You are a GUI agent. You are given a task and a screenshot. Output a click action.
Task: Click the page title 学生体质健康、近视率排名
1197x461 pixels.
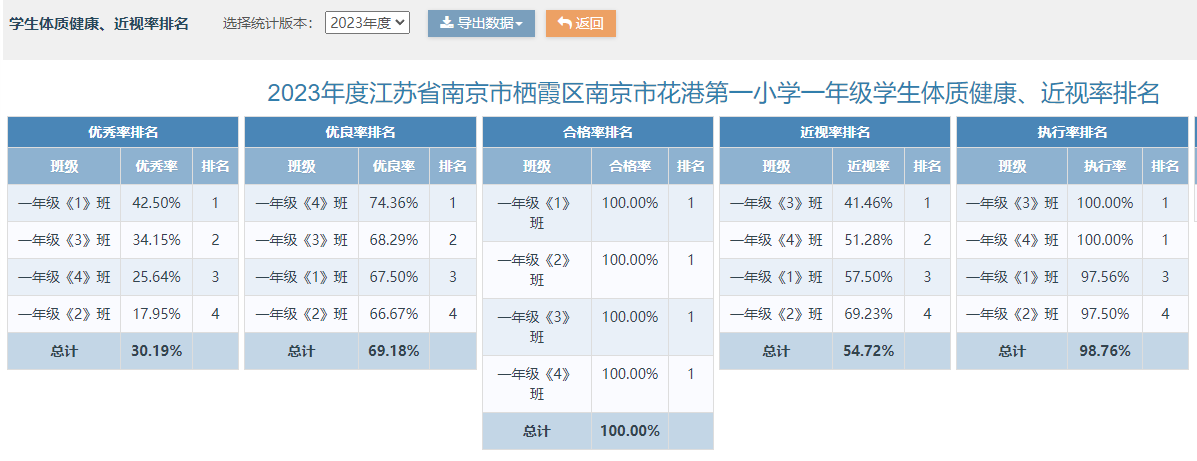98,24
